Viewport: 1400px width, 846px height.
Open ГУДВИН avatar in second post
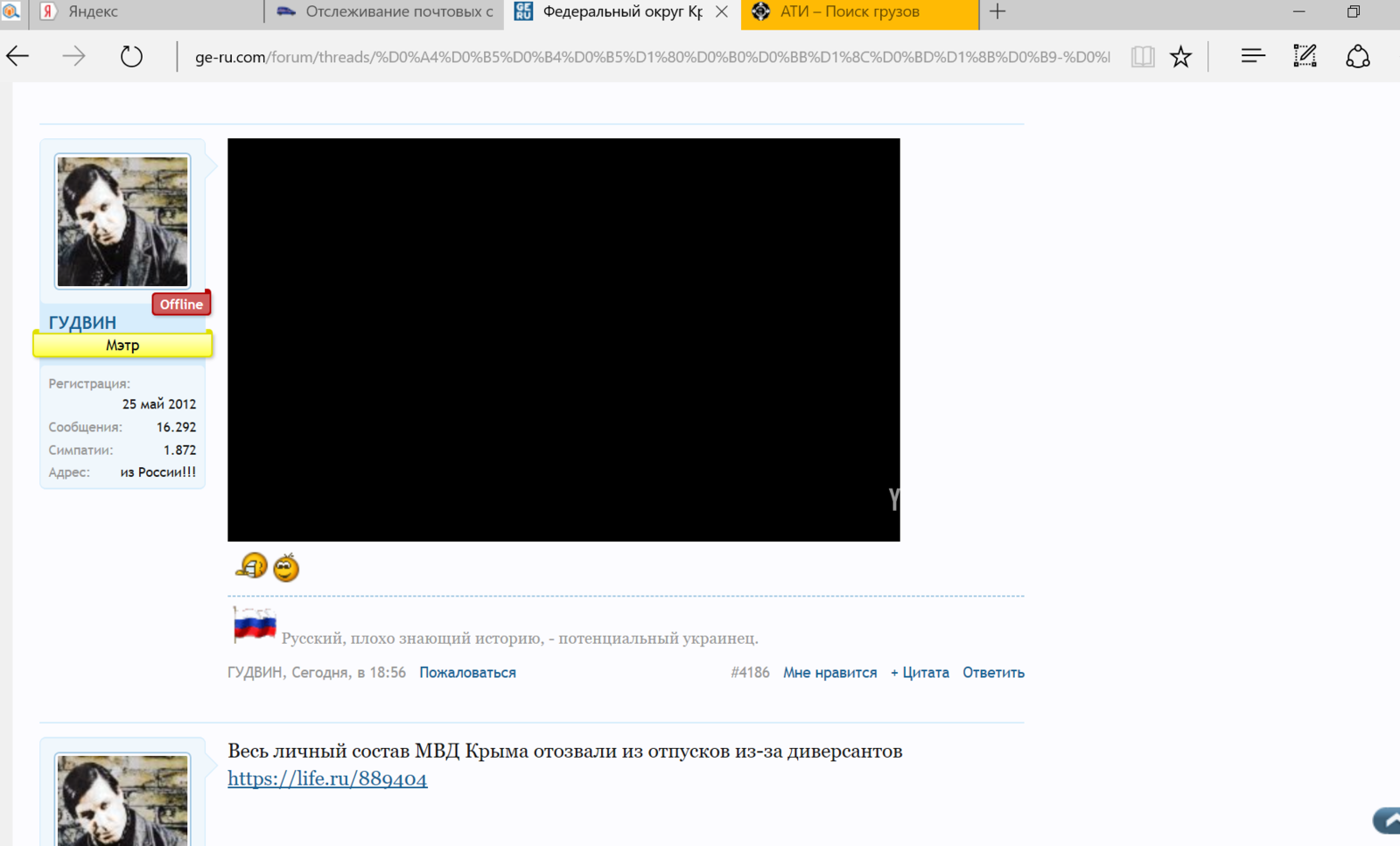(122, 800)
